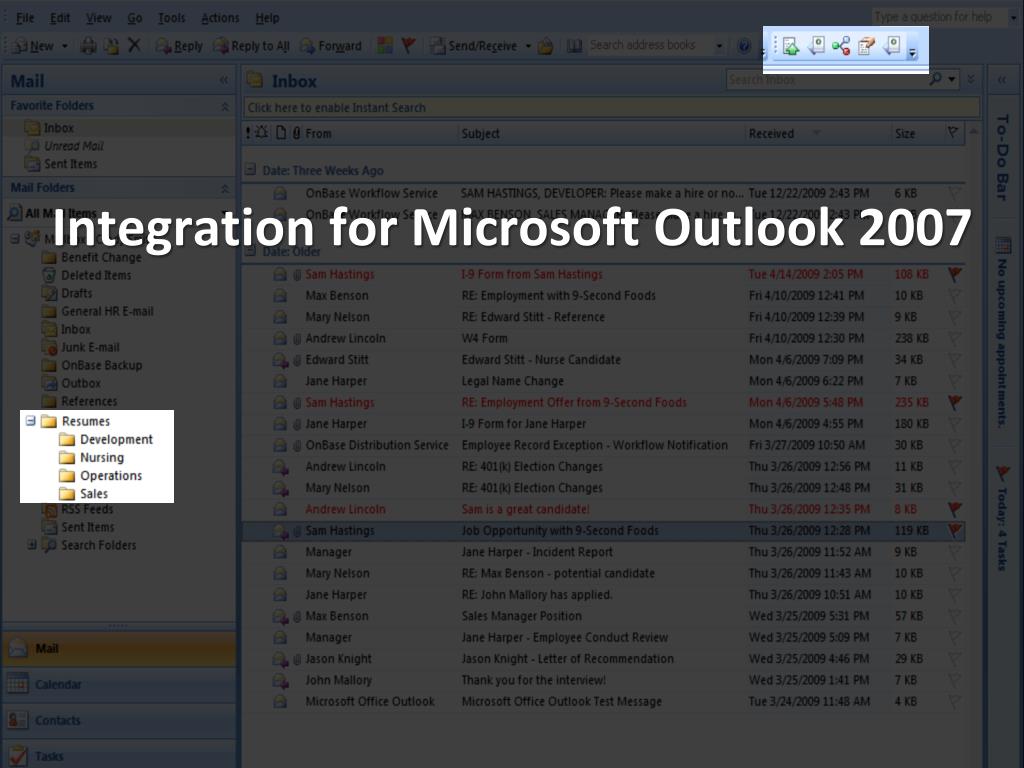
Task: Open the Go menu
Action: point(135,18)
